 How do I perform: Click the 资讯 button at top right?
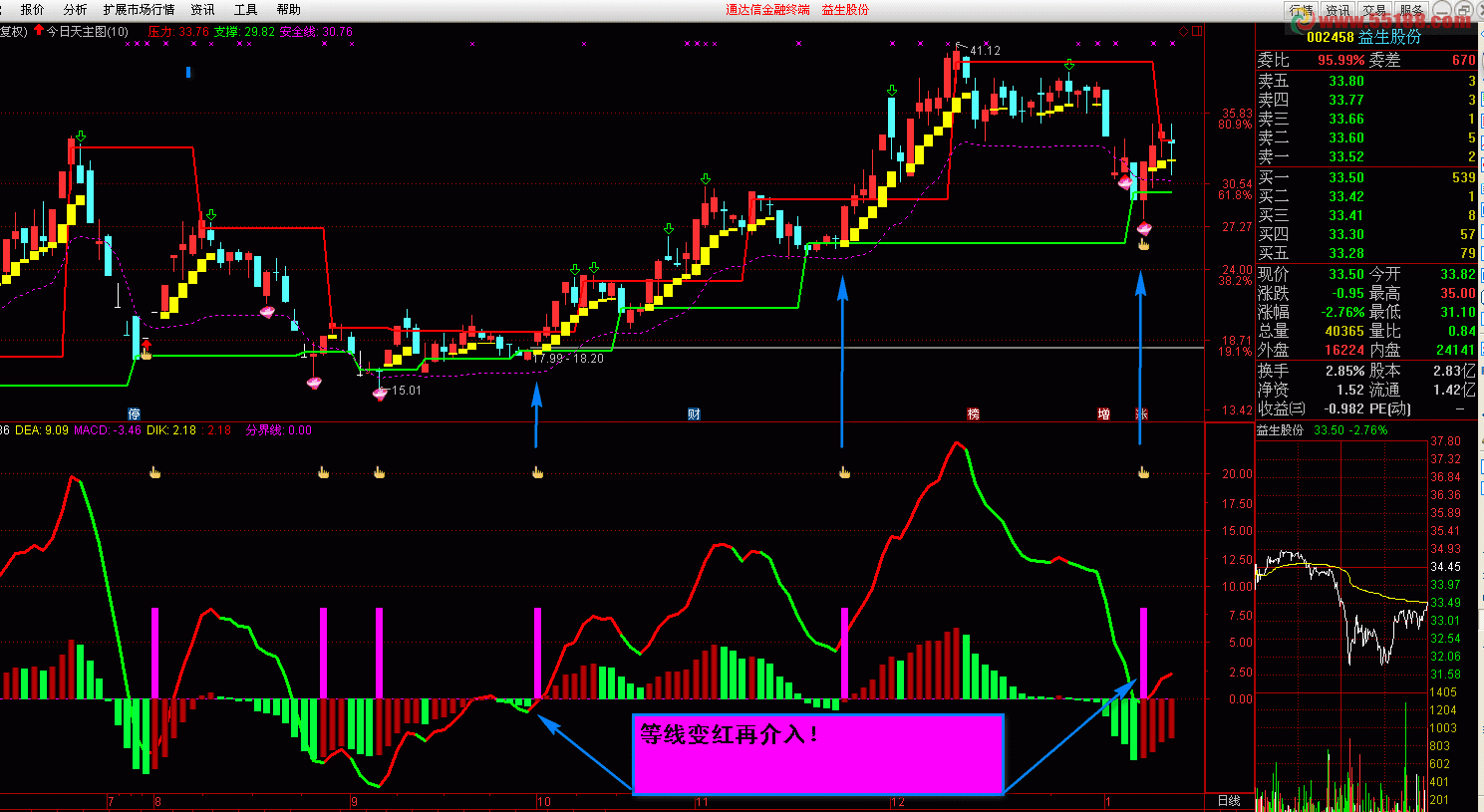coord(1337,11)
